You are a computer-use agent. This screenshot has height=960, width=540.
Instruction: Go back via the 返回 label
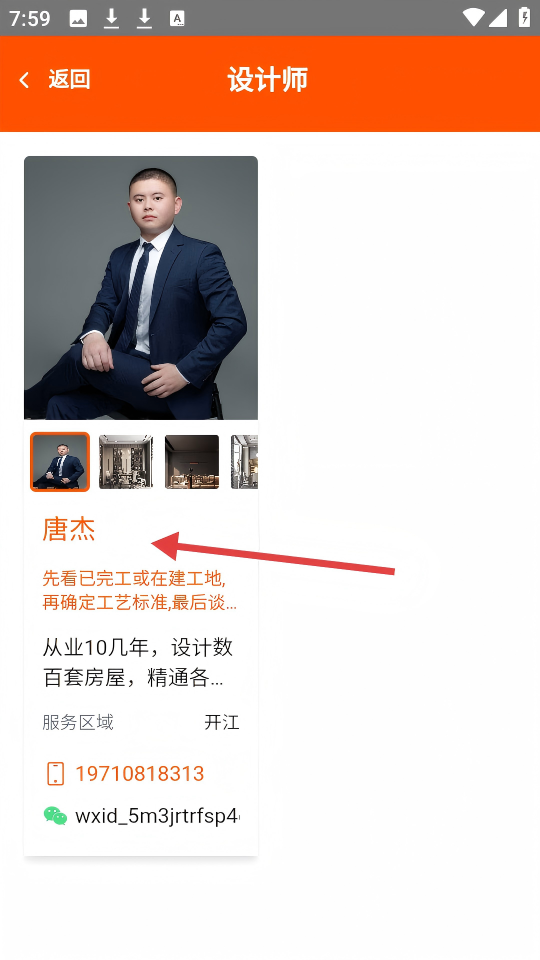pyautogui.click(x=69, y=80)
